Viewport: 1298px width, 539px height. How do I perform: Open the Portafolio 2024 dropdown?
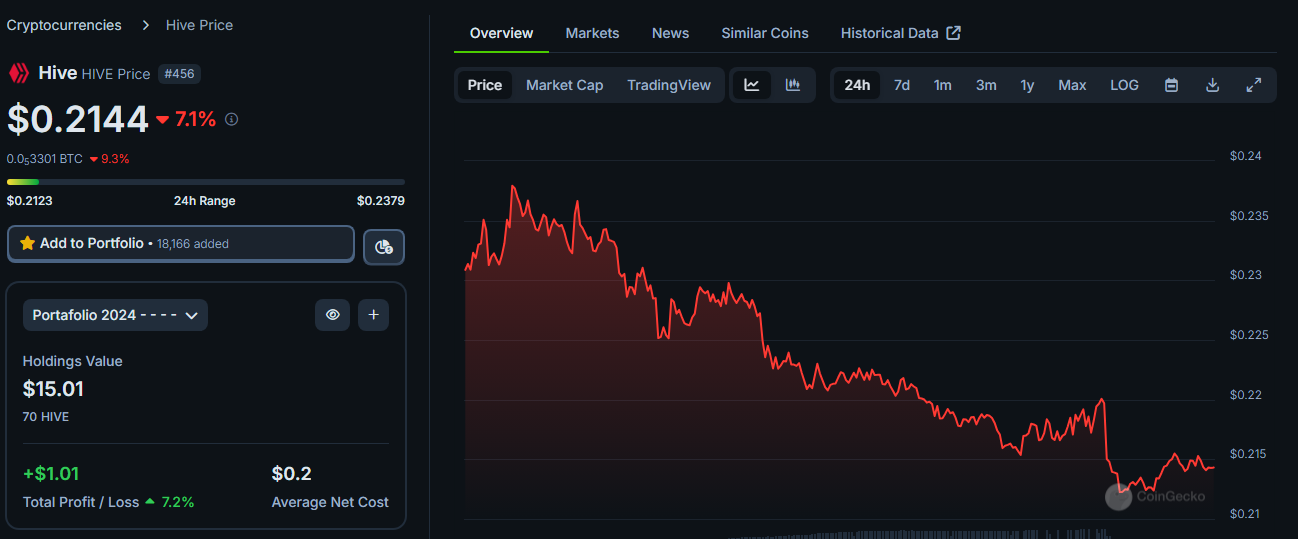[115, 315]
